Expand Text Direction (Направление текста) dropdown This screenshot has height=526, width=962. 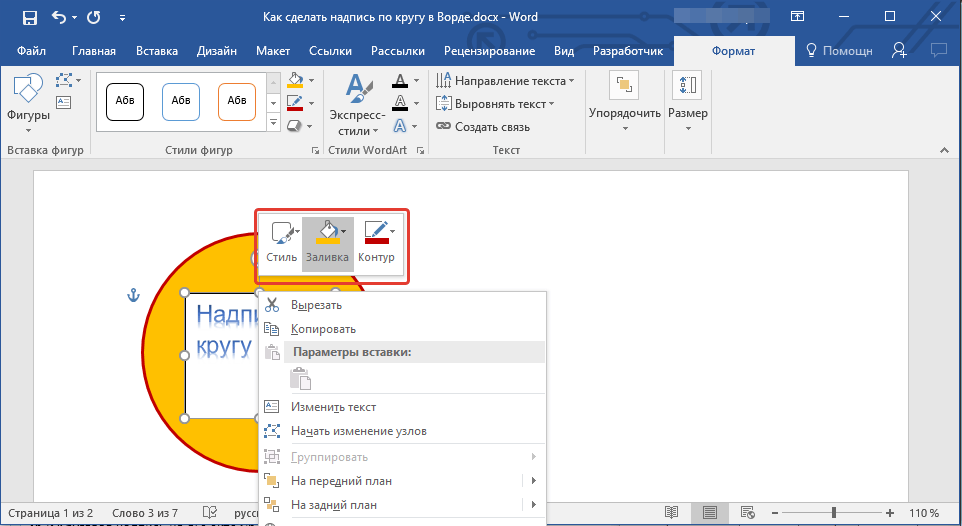click(505, 81)
